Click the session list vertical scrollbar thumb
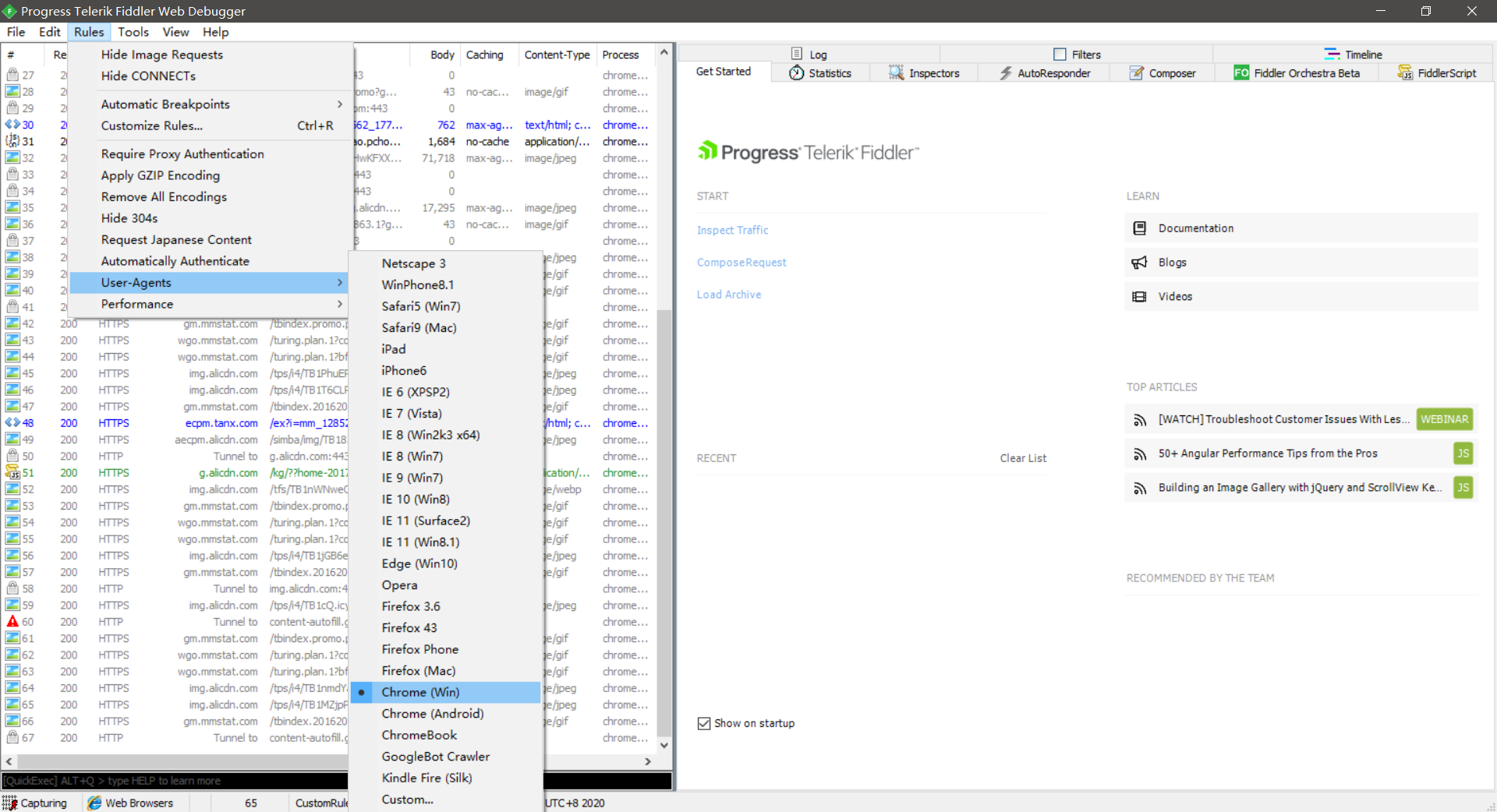 coord(664,522)
